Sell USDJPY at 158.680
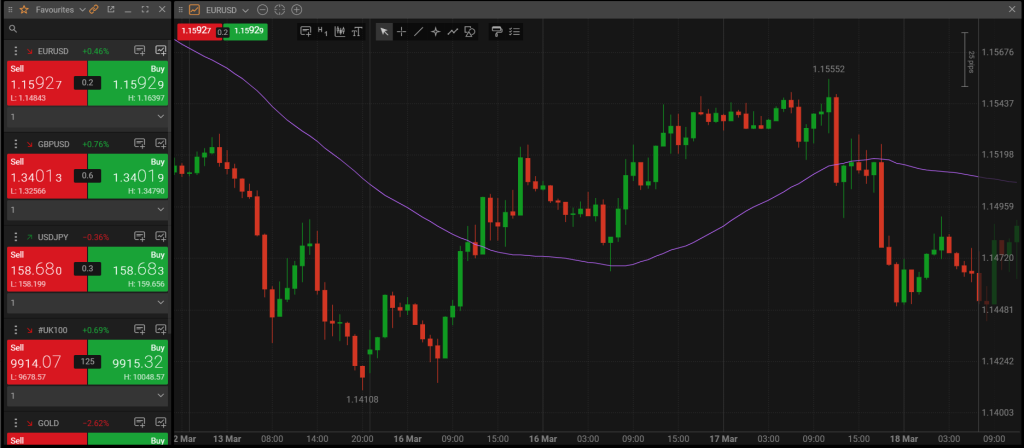This screenshot has height=448, width=1024. tap(46, 269)
